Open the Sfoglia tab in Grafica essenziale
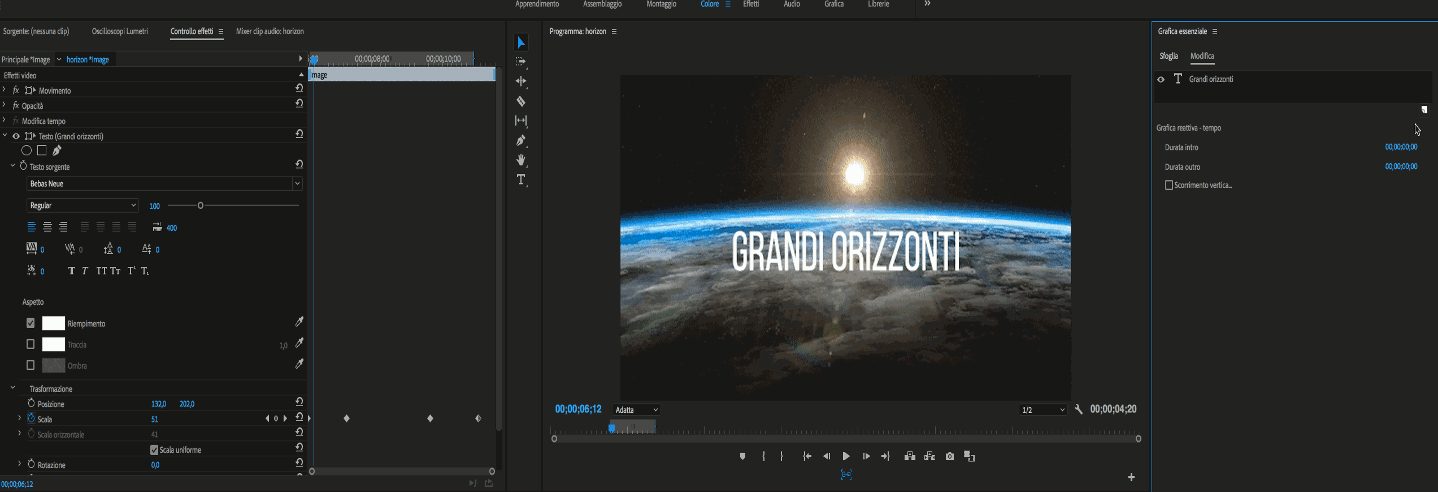Screen dimensions: 1438x492 1168,56
